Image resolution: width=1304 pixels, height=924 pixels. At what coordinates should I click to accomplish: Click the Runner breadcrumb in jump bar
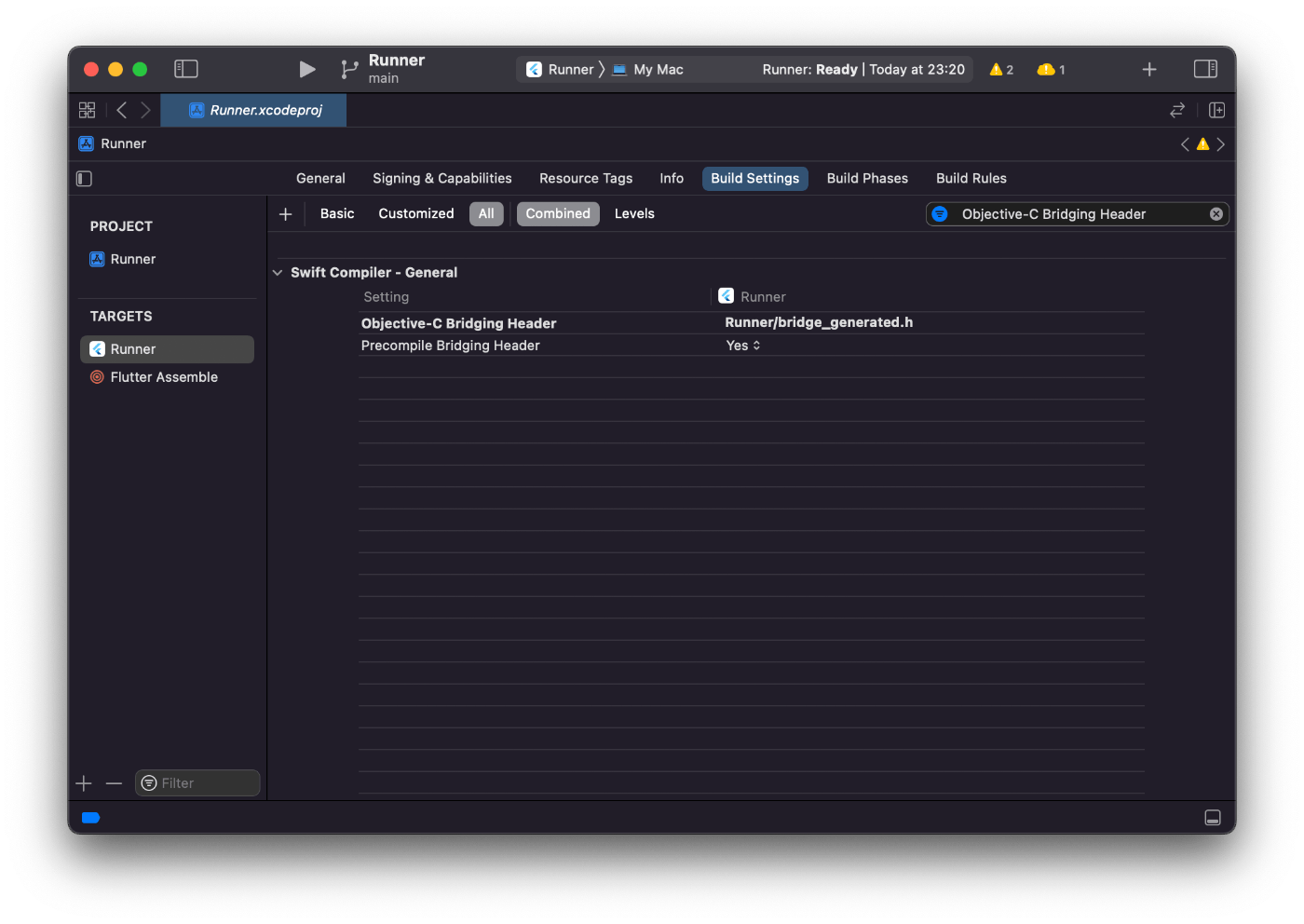click(113, 143)
